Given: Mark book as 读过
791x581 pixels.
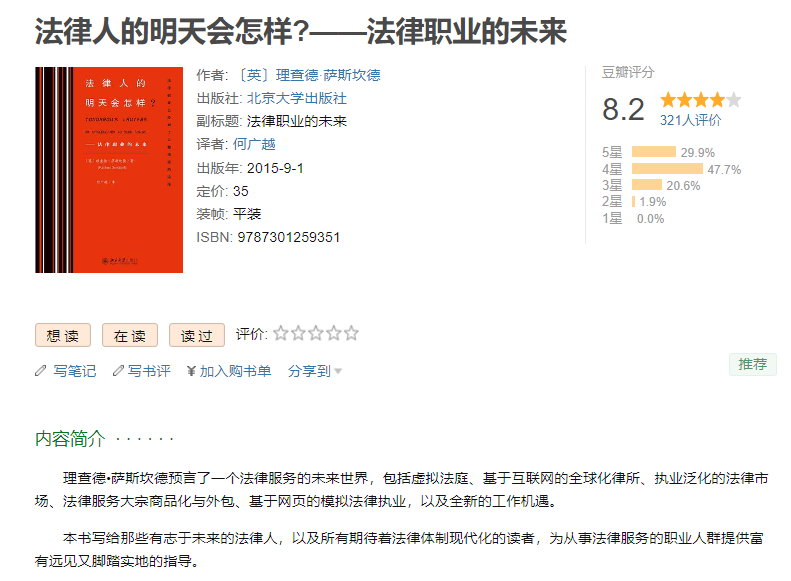Looking at the screenshot, I should click(x=197, y=335).
